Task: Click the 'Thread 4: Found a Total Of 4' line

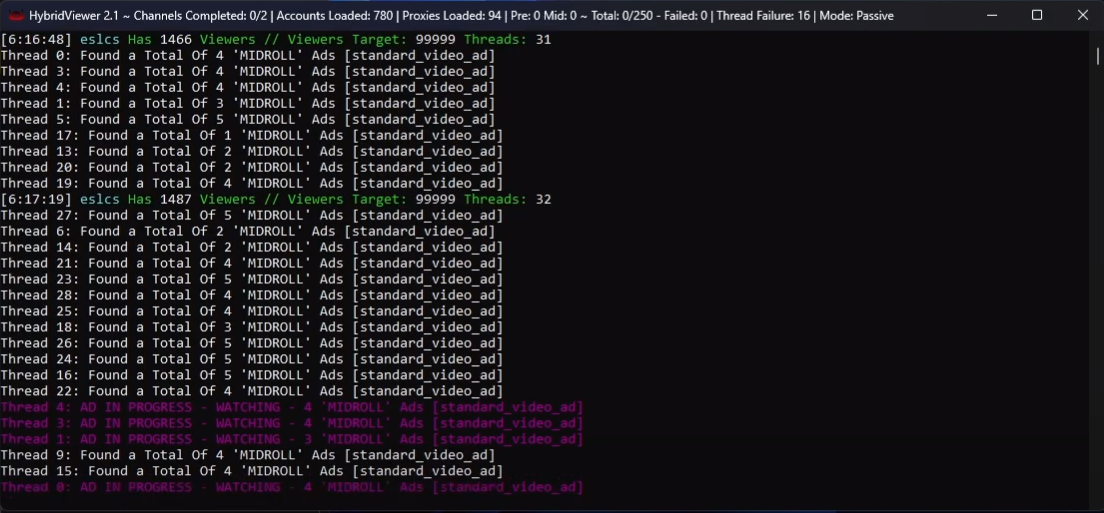Action: pyautogui.click(x=248, y=88)
